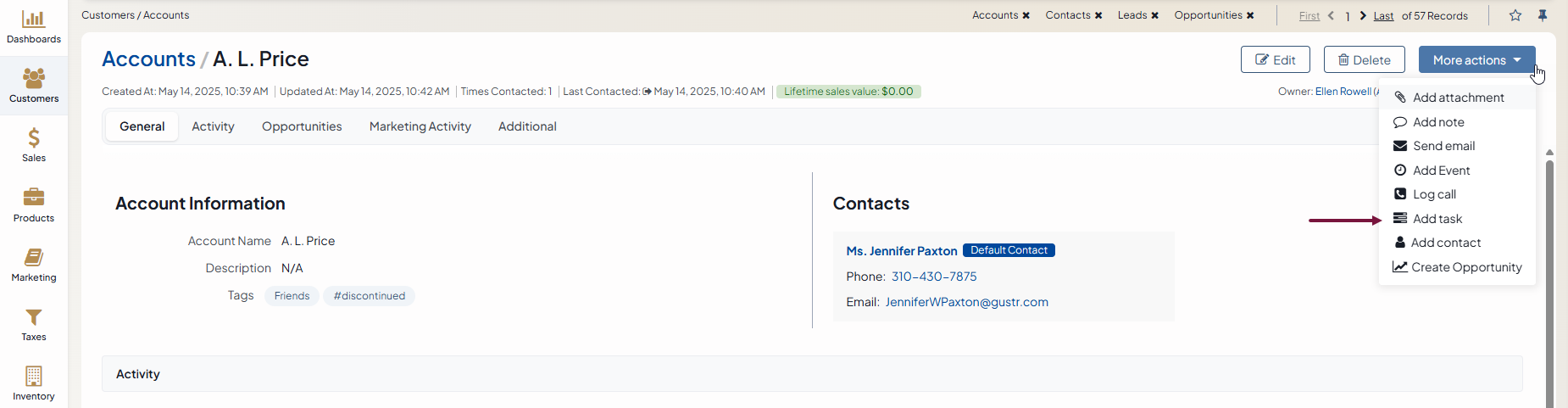
Task: Go to next record chevron
Action: coord(1363,15)
